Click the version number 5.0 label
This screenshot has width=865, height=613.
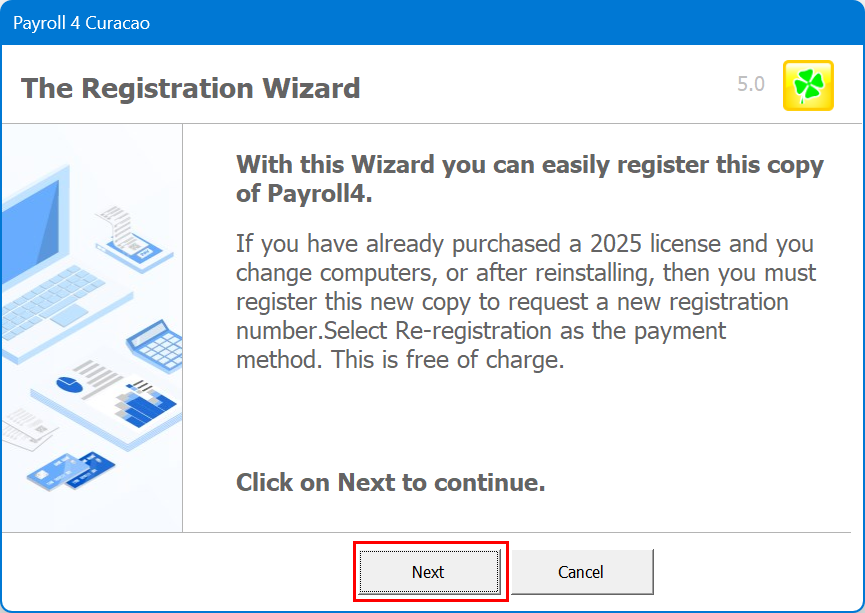(751, 85)
